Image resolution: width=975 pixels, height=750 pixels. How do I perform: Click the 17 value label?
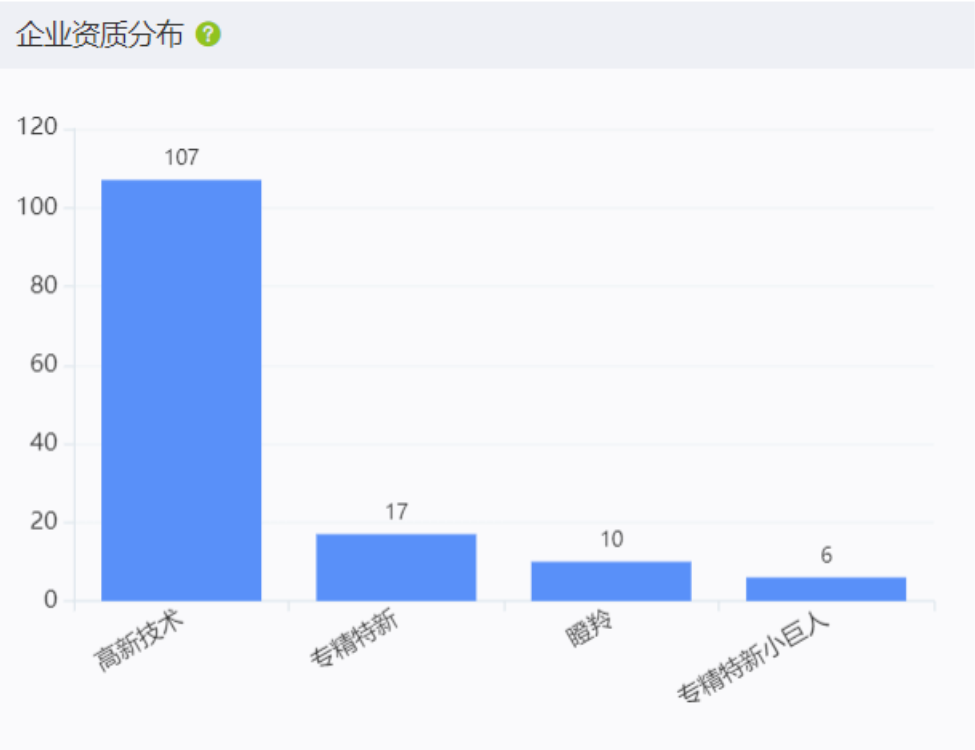click(397, 512)
